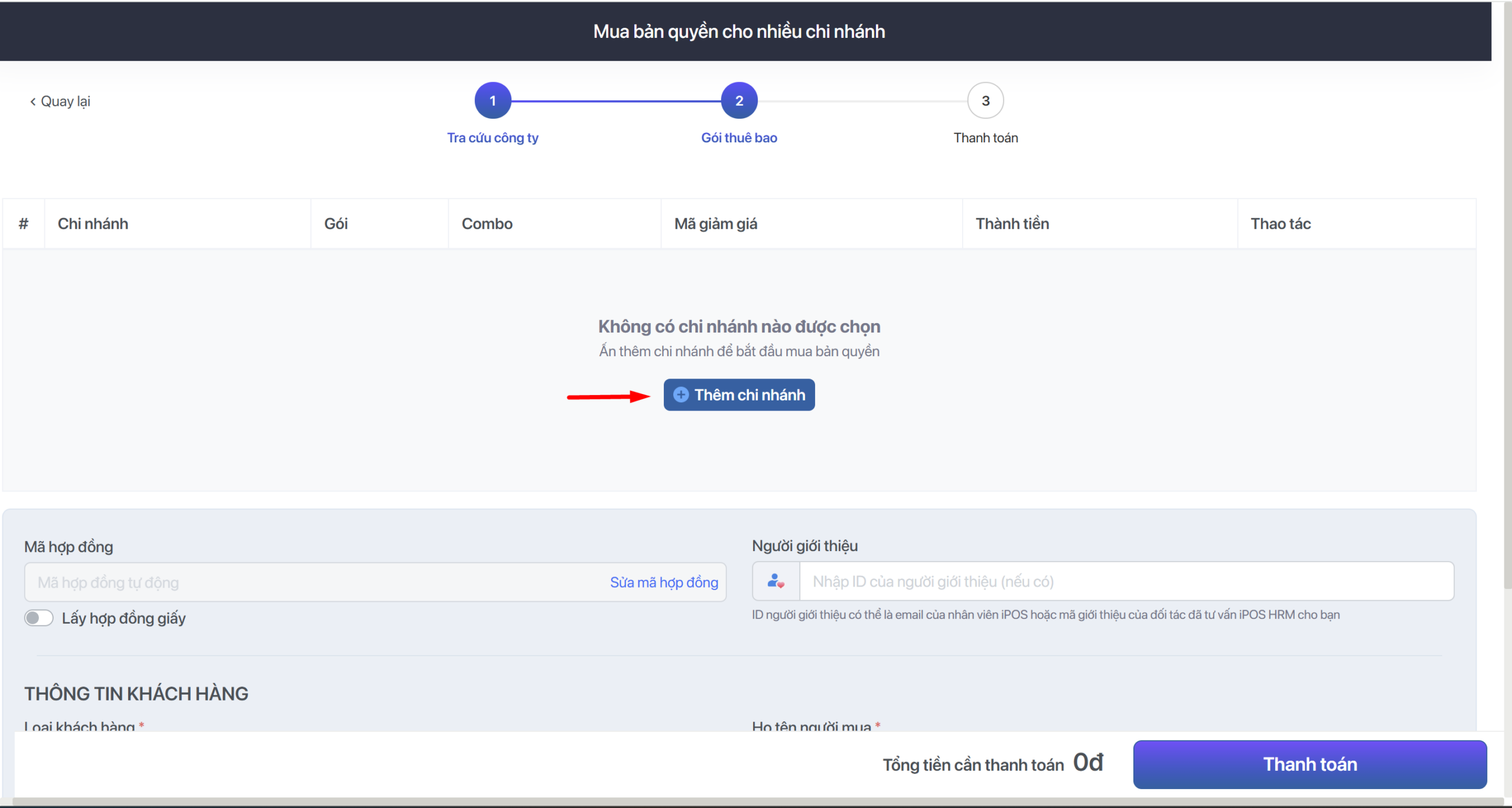The height and width of the screenshot is (808, 1512).
Task: Click step 2 circle Gói thuê bao
Action: [x=739, y=100]
